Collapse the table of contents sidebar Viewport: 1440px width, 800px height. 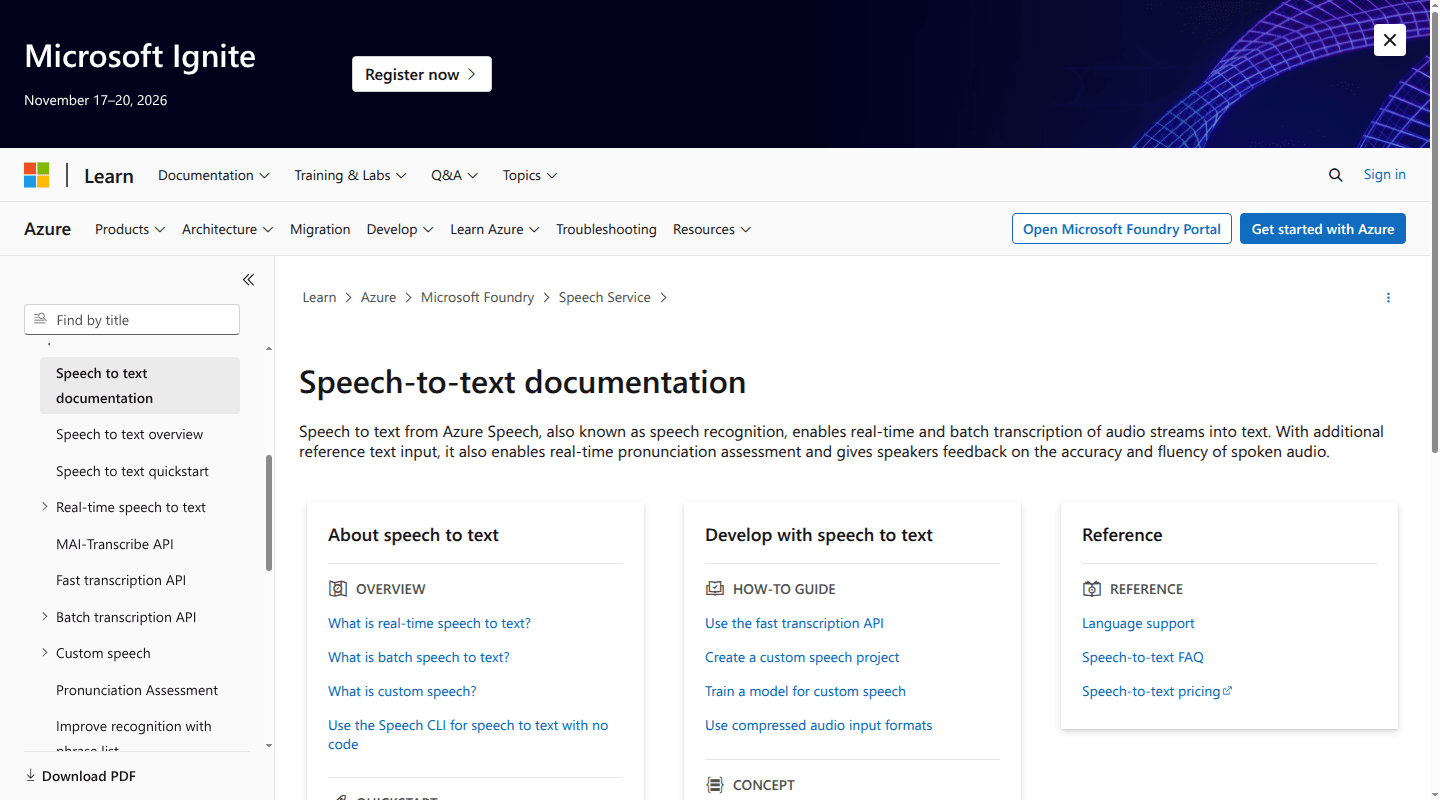click(248, 280)
